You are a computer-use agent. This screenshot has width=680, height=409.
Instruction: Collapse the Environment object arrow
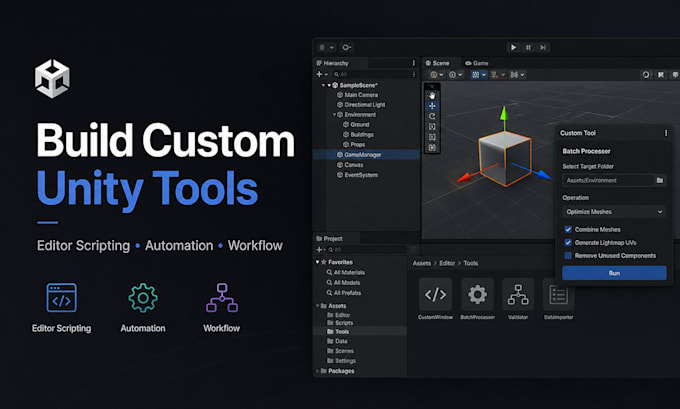point(334,115)
